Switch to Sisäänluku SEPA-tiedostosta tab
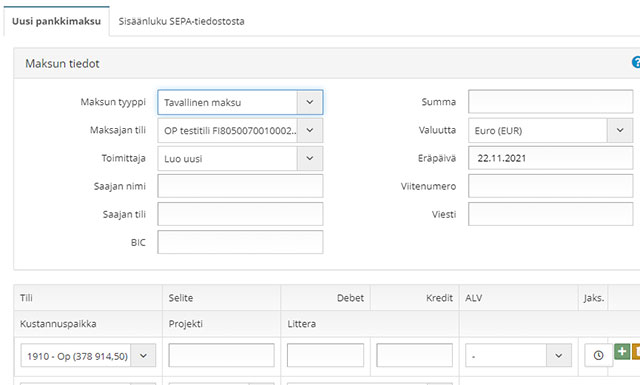 pyautogui.click(x=181, y=21)
